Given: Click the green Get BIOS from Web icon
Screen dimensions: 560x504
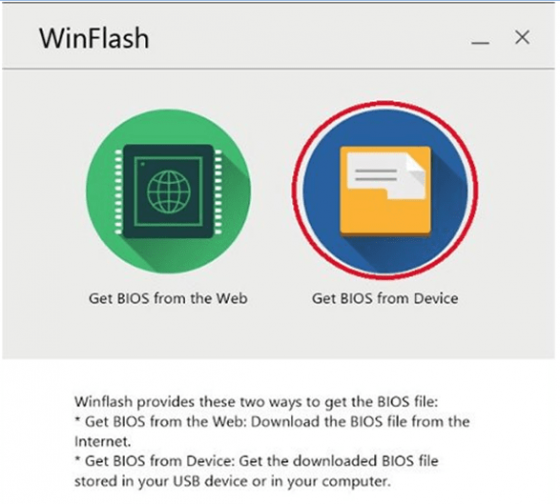Looking at the screenshot, I should [x=168, y=191].
